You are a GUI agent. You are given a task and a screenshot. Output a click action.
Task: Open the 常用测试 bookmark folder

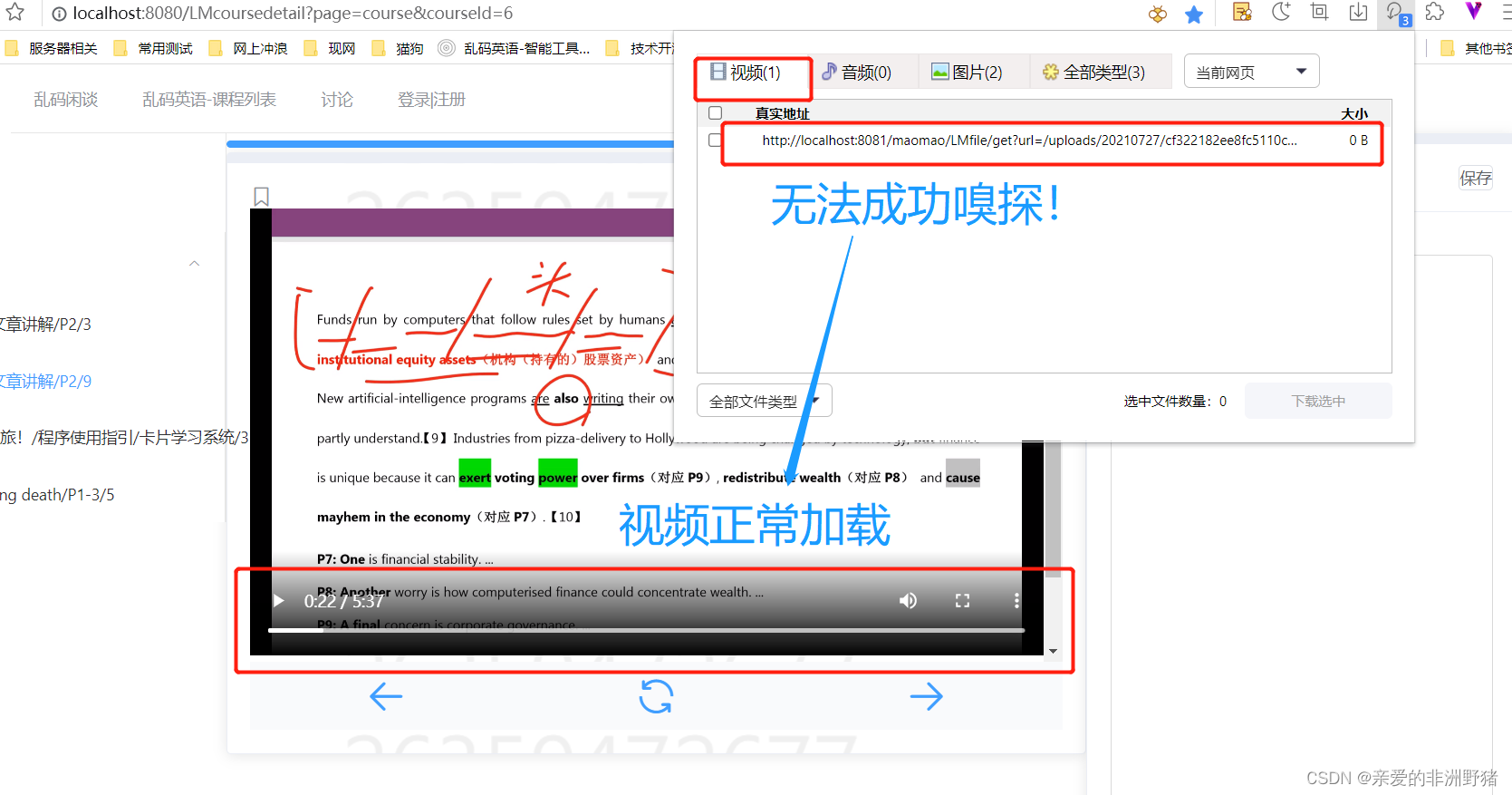(x=154, y=49)
